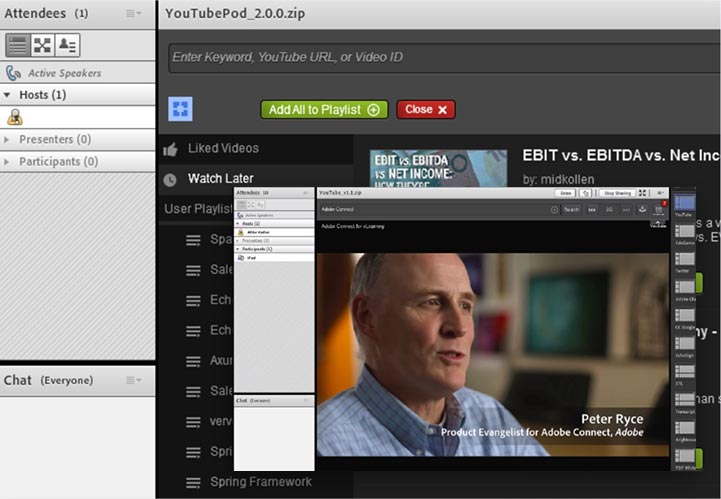The width and height of the screenshot is (721, 499).
Task: Click the list icon beside Axur playlist
Action: point(193,361)
